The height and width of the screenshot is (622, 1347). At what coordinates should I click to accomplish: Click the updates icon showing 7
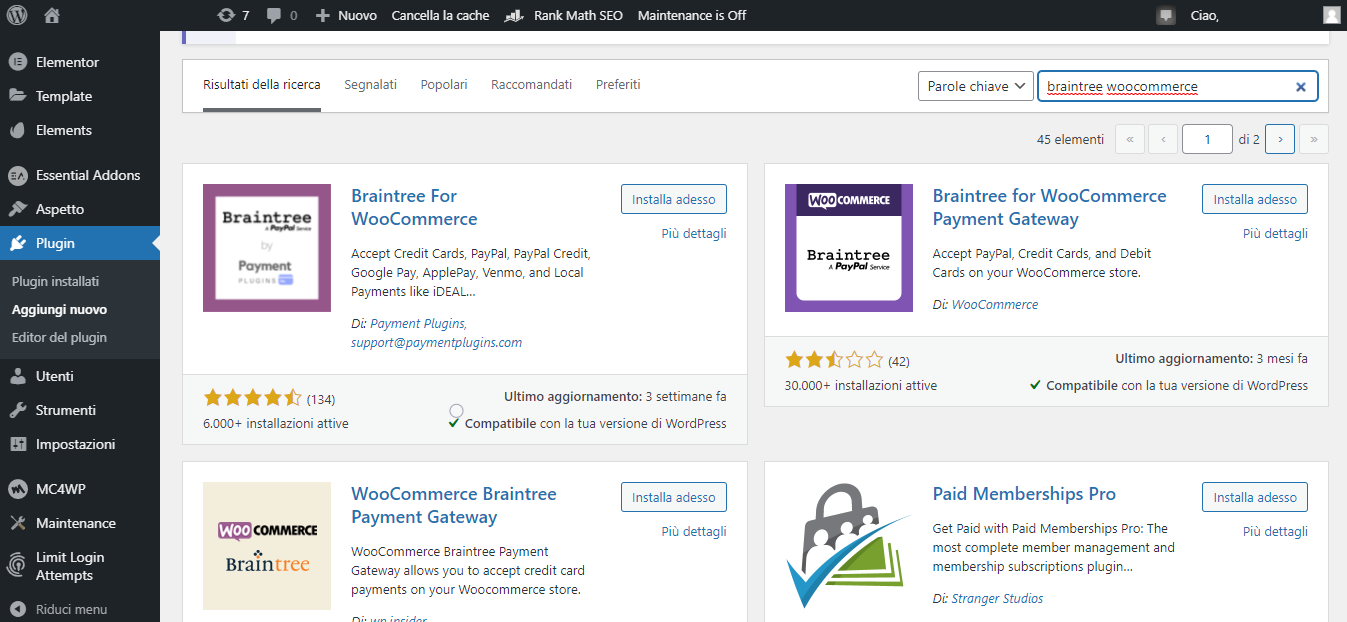[227, 15]
